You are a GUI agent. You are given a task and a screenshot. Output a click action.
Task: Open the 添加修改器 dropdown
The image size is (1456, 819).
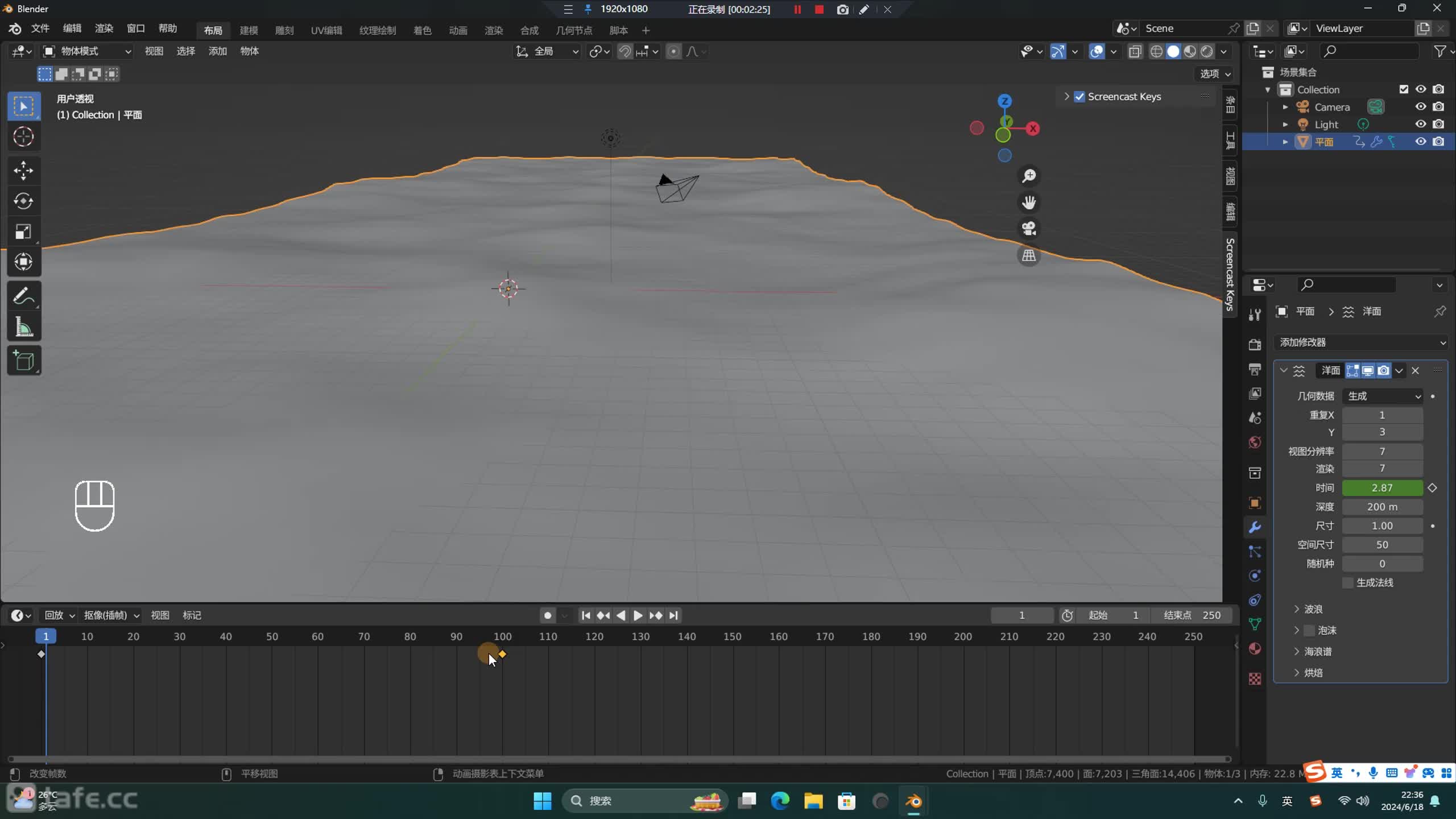pos(1360,342)
